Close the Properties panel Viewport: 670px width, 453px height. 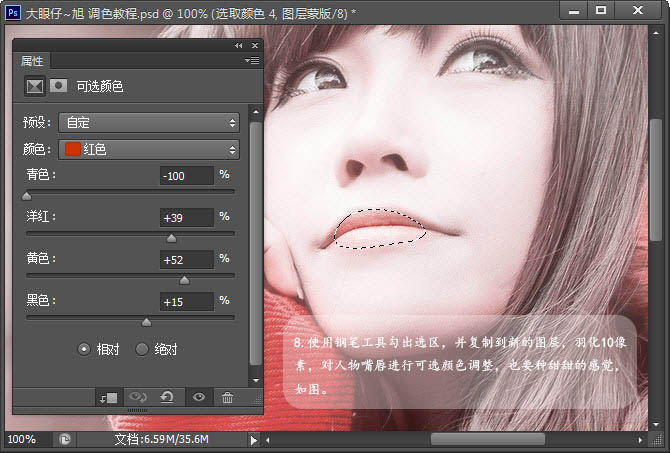point(253,46)
